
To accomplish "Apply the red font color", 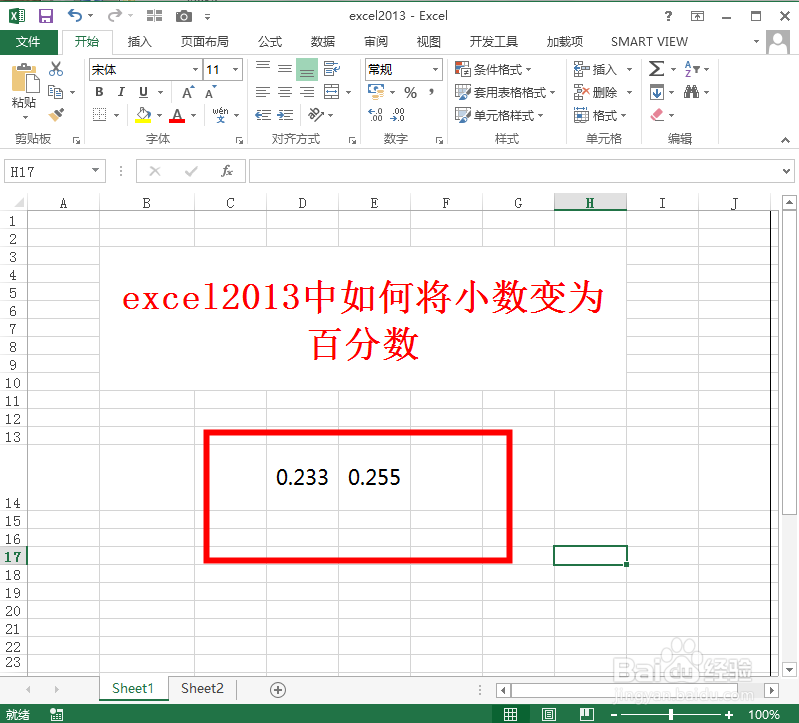I will tap(177, 115).
